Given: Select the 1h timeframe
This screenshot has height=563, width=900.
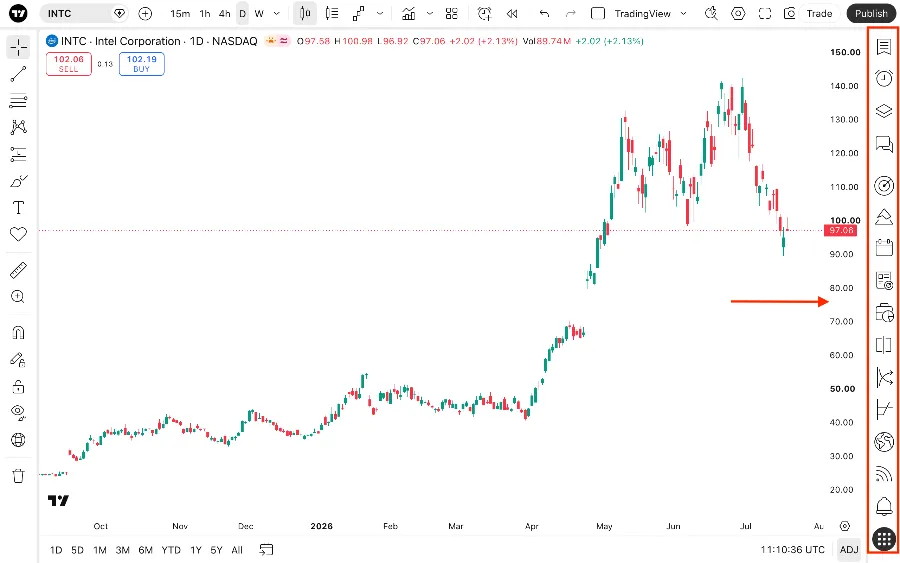Looking at the screenshot, I should (x=204, y=13).
